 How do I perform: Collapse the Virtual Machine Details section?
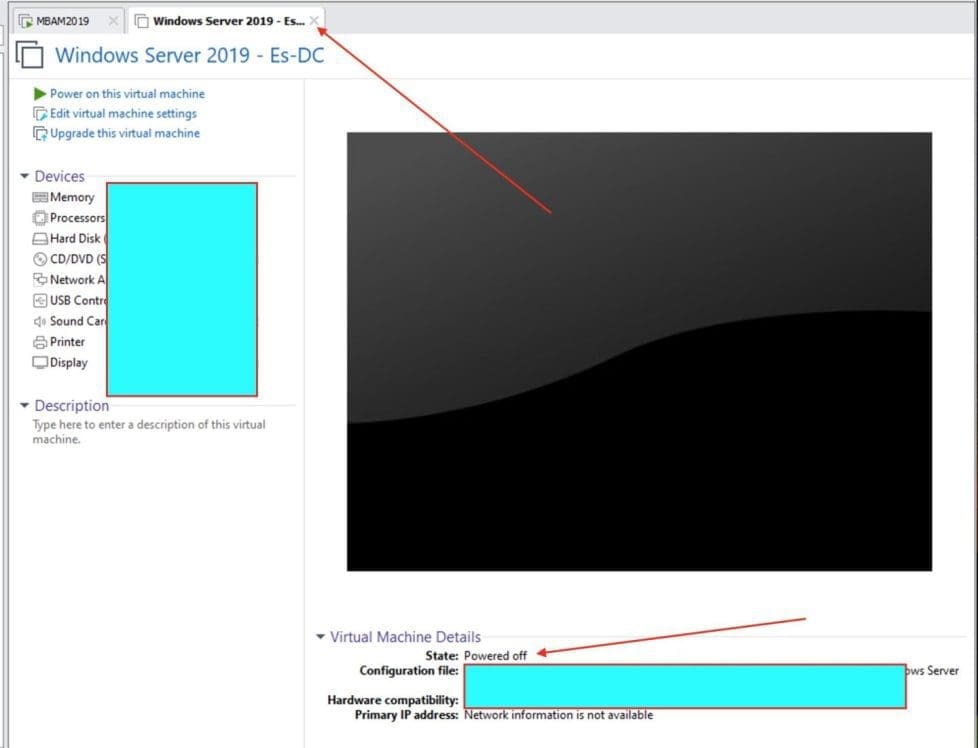click(320, 637)
